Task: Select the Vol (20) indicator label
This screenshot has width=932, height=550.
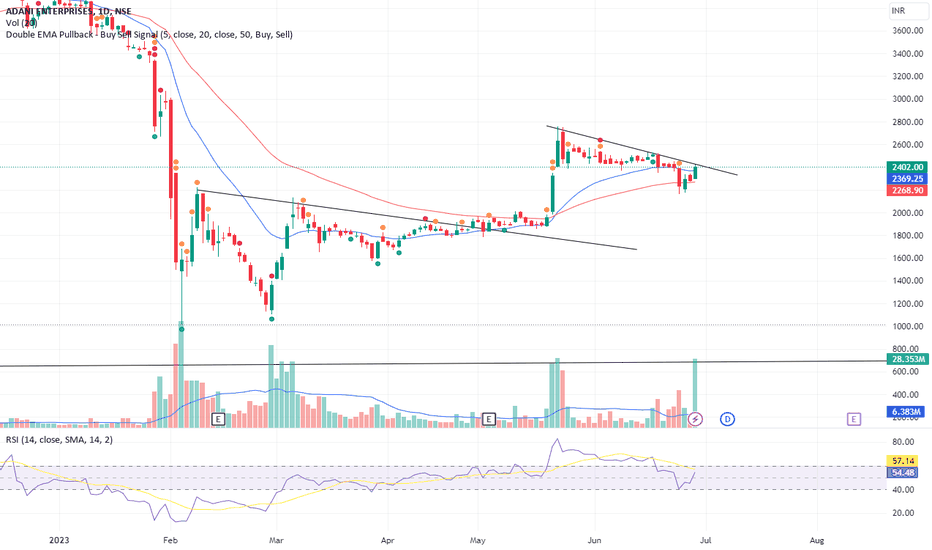Action: (x=21, y=23)
